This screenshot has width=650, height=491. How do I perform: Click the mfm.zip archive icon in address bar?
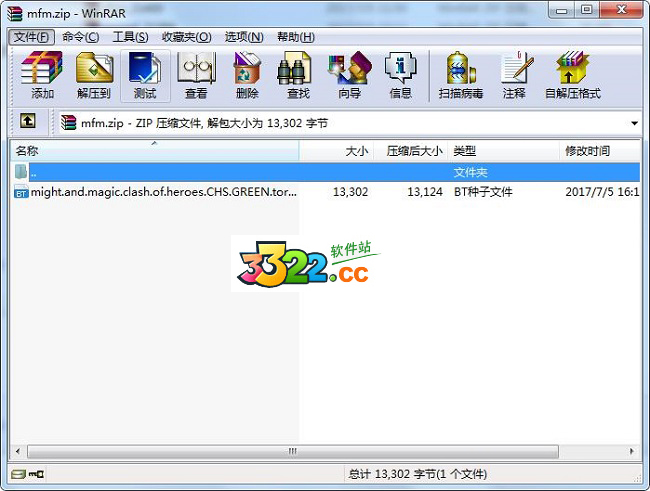click(68, 123)
